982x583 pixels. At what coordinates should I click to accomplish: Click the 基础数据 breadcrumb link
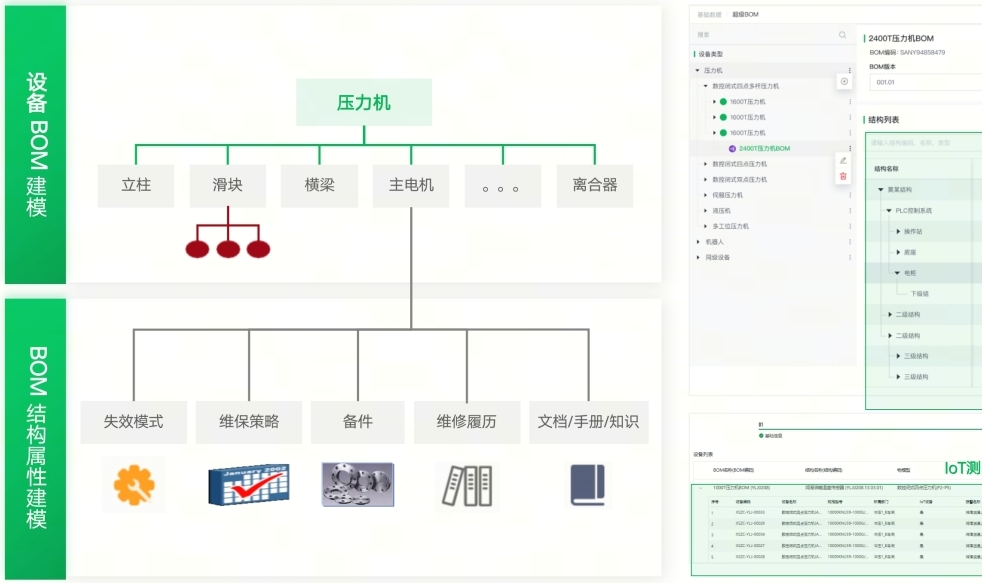point(708,15)
